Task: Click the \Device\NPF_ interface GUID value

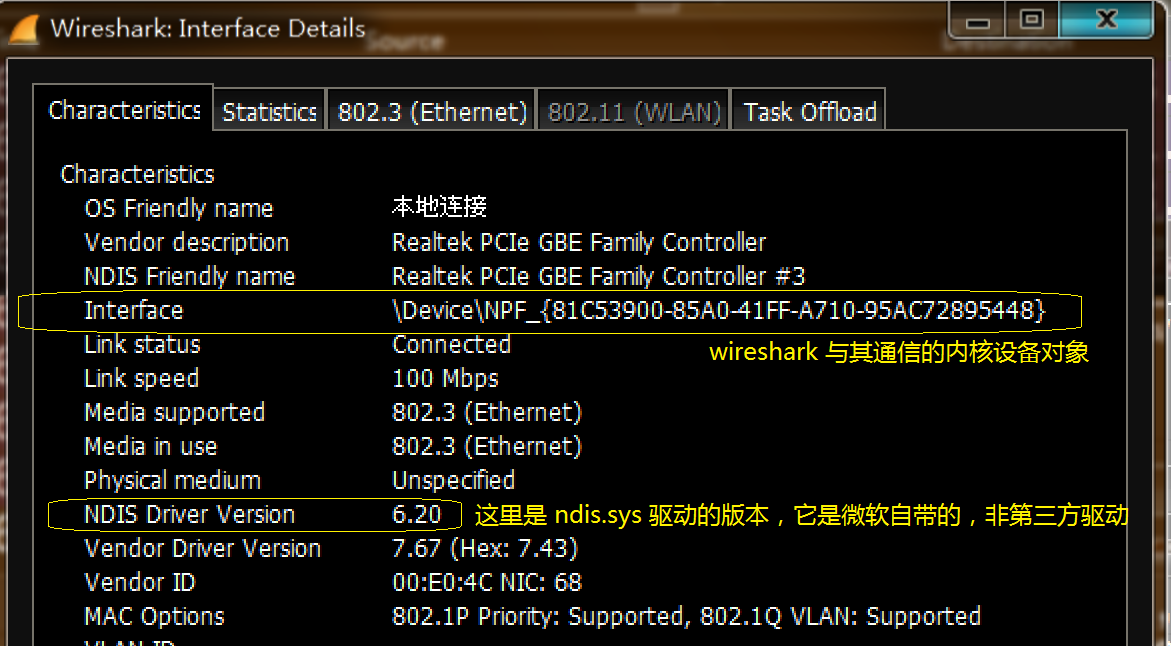Action: (x=718, y=311)
